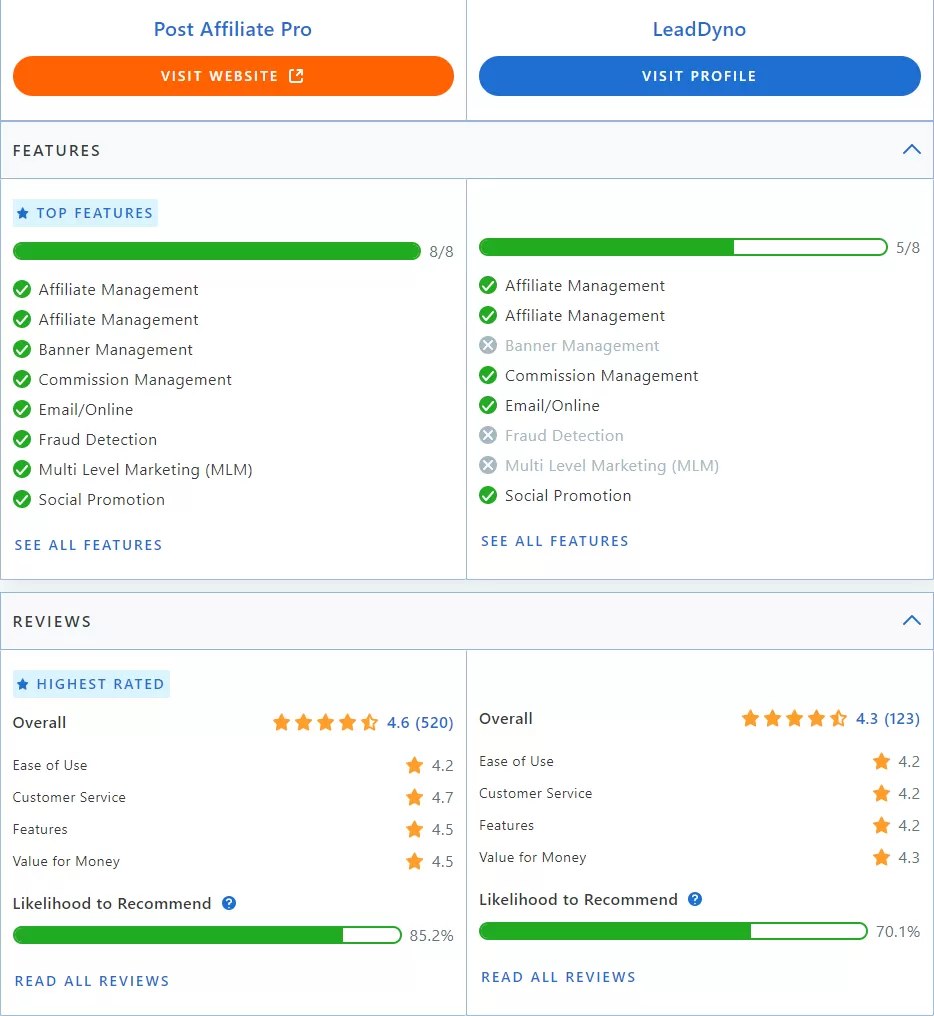Collapse the Reviews section chevron
This screenshot has width=934, height=1016.
coord(911,621)
